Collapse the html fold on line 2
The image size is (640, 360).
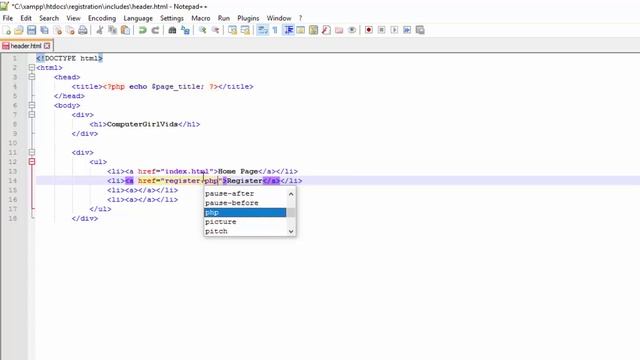32,68
